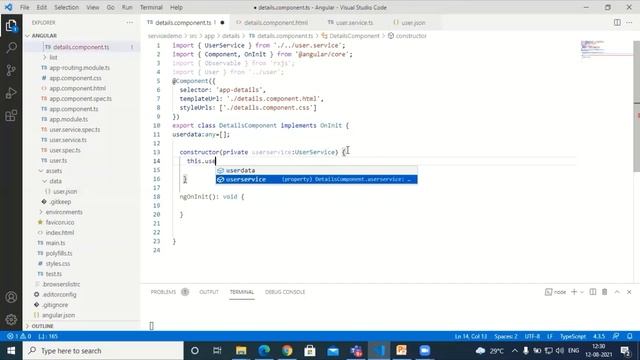Maximize the panel with up chevron
This screenshot has width=640, height=360.
click(x=617, y=292)
